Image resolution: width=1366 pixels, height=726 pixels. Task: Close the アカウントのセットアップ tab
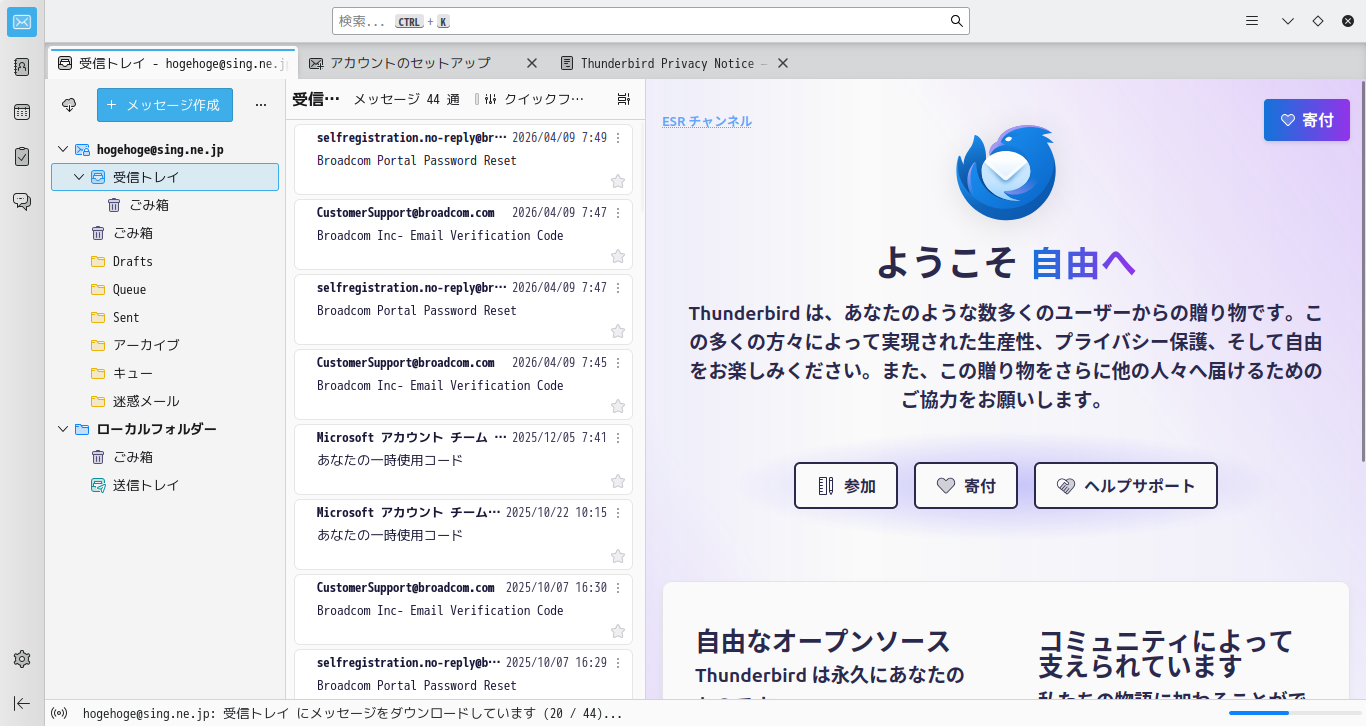tap(532, 63)
